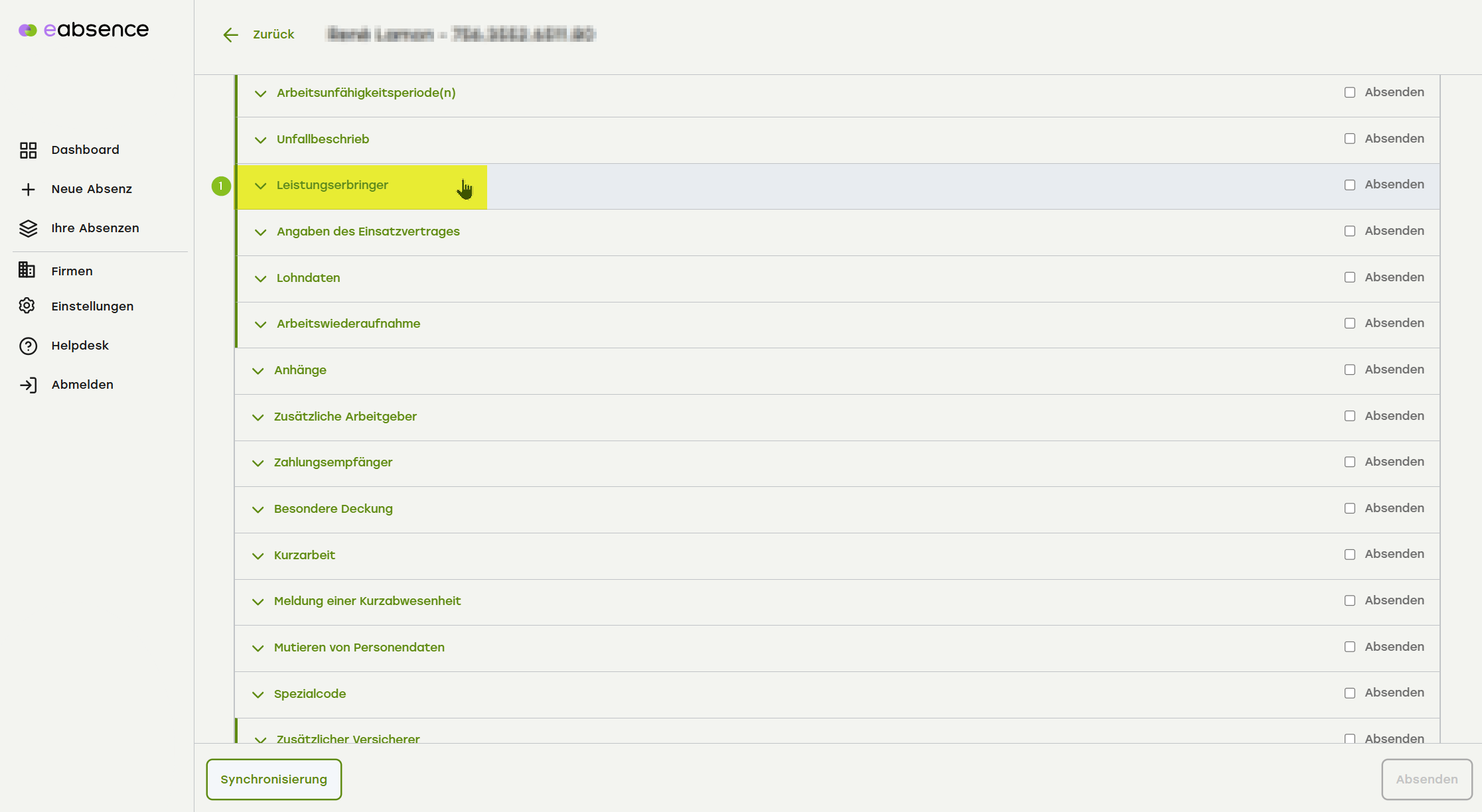Go to Firmen menu entry
The width and height of the screenshot is (1482, 812).
point(72,271)
